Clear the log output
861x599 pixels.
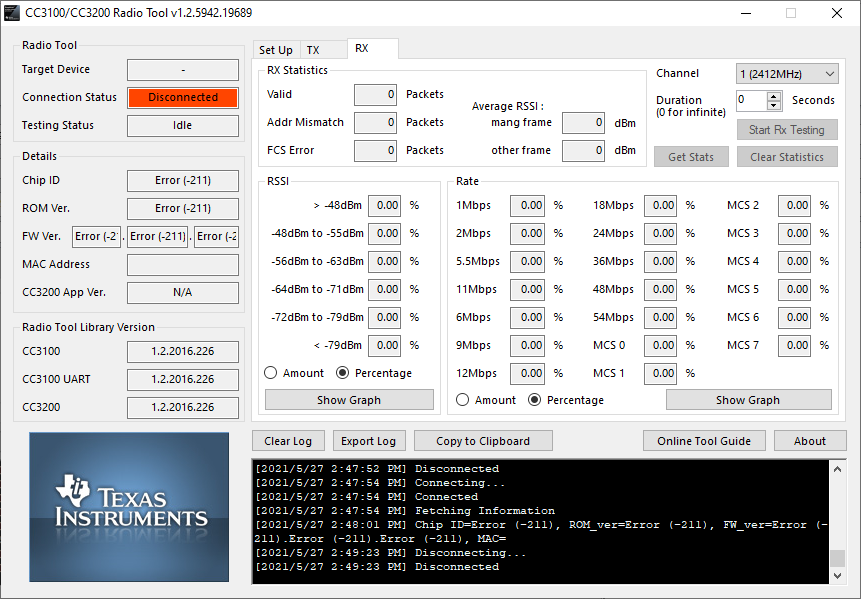click(288, 441)
